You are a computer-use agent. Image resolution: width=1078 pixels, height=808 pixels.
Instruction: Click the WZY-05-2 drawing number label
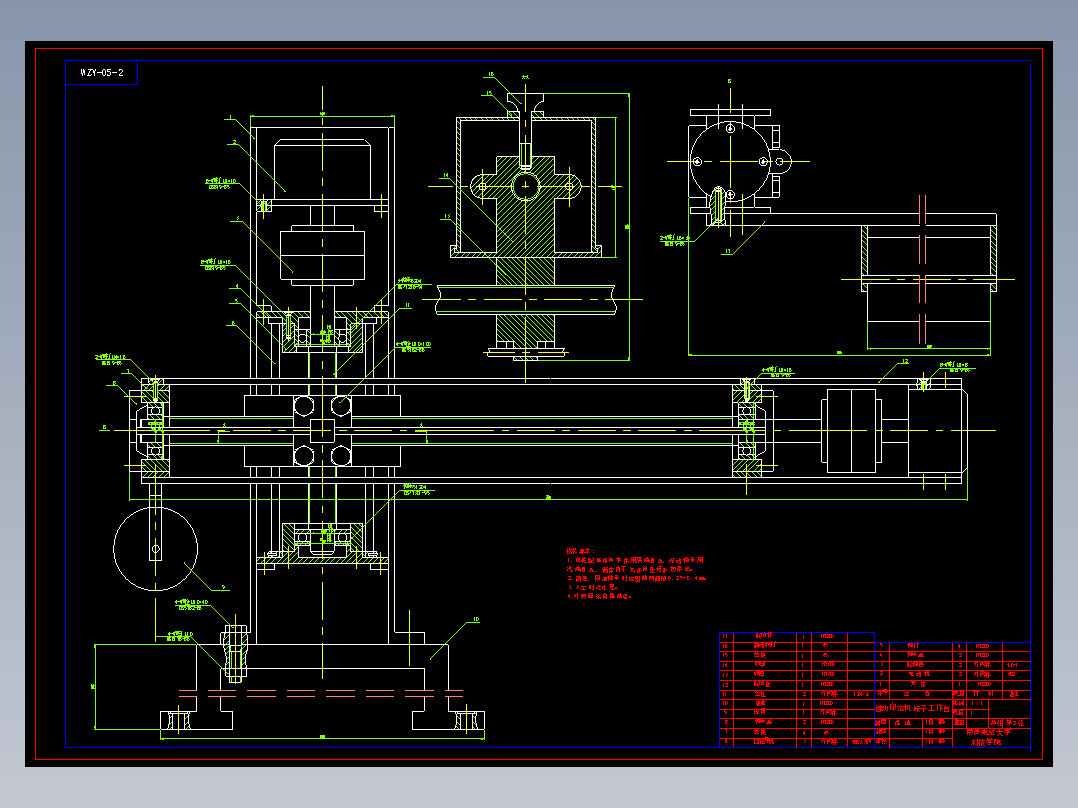pos(102,72)
